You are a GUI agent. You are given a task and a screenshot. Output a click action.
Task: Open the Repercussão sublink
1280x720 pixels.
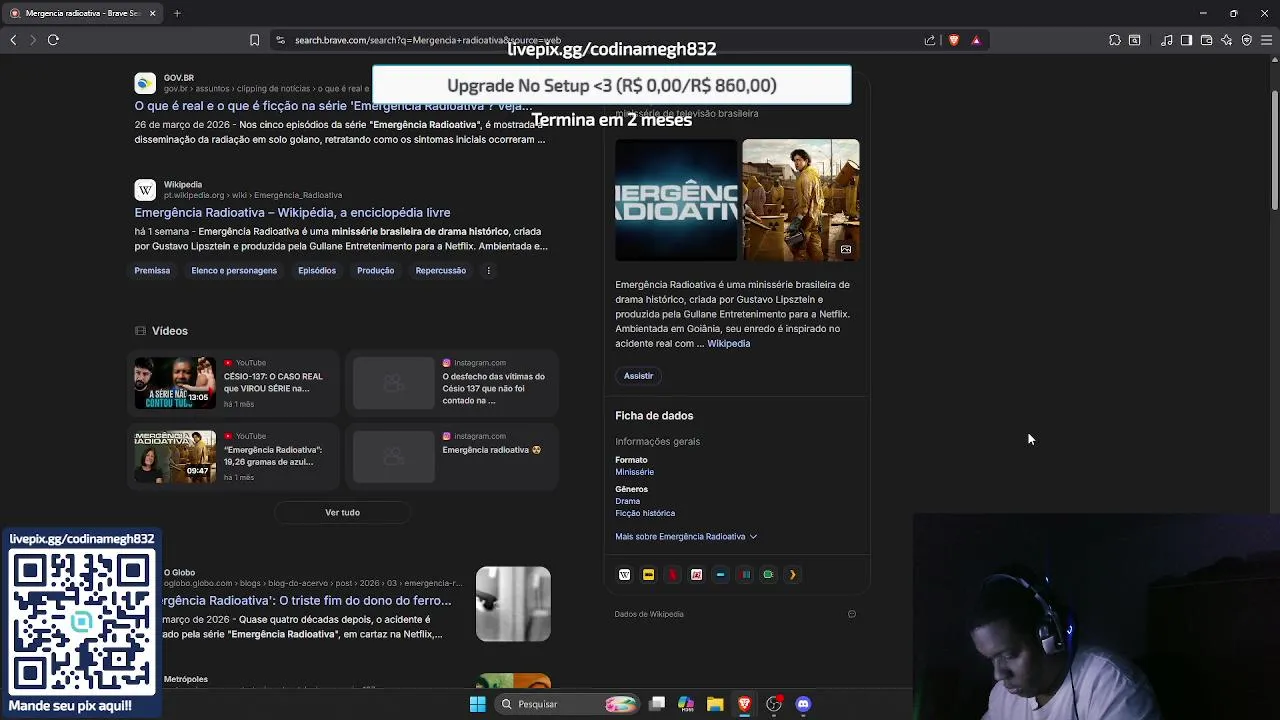coord(441,271)
